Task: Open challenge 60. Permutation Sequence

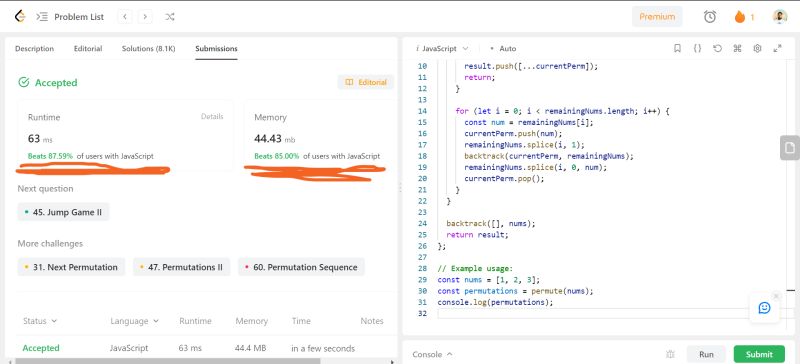Action: [301, 267]
